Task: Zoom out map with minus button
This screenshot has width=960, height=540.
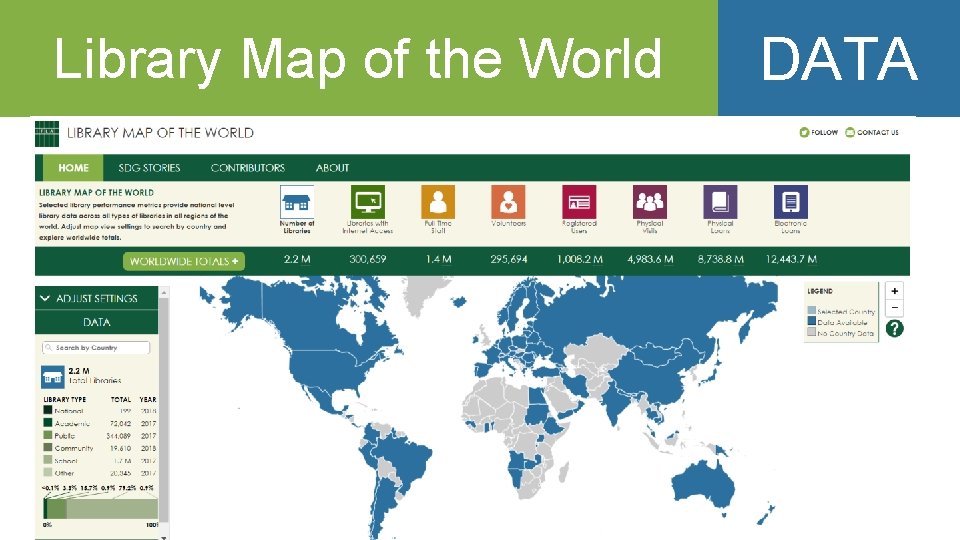Action: pyautogui.click(x=894, y=308)
